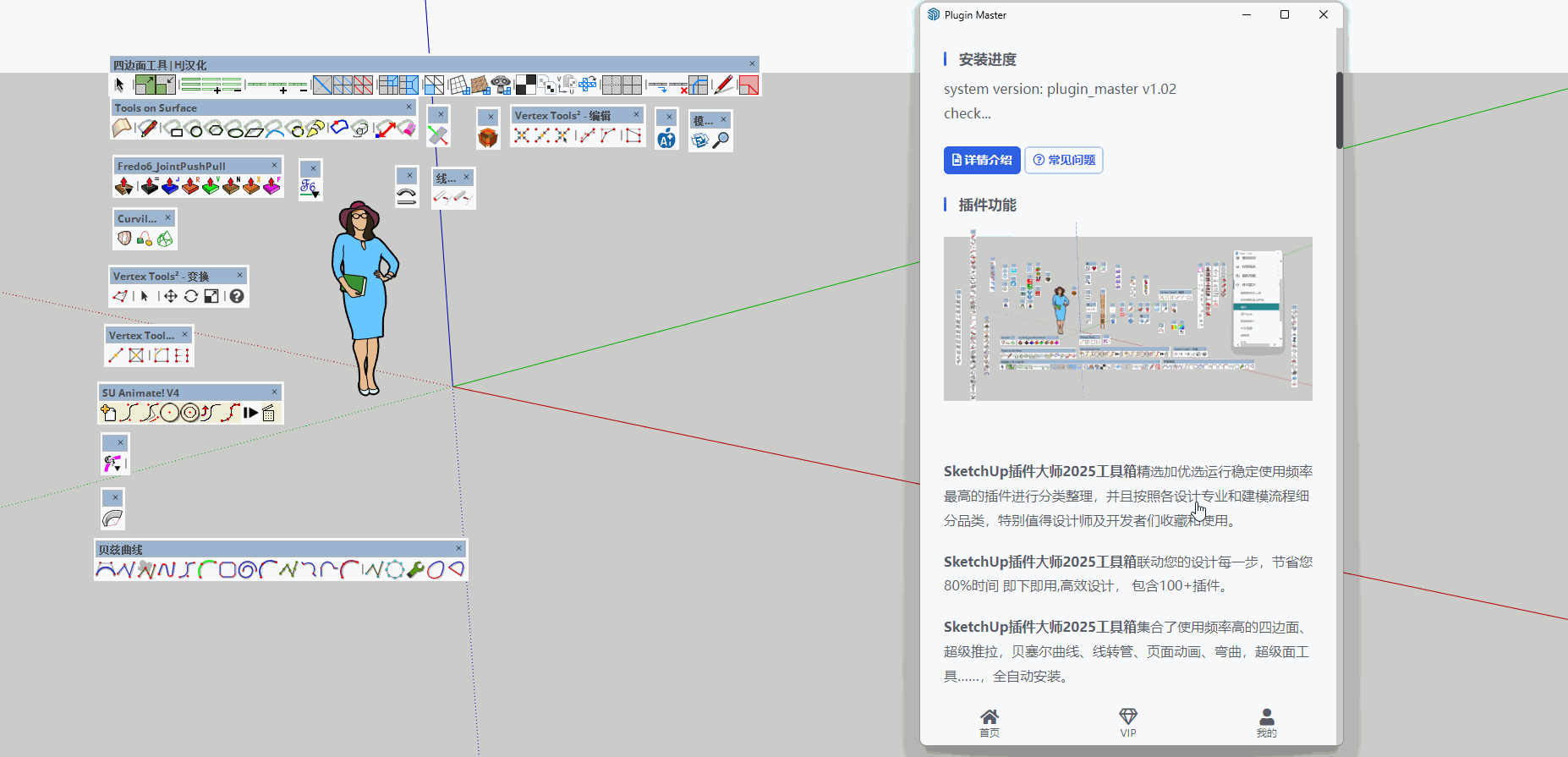Click the 详情介绍 button

pos(982,160)
